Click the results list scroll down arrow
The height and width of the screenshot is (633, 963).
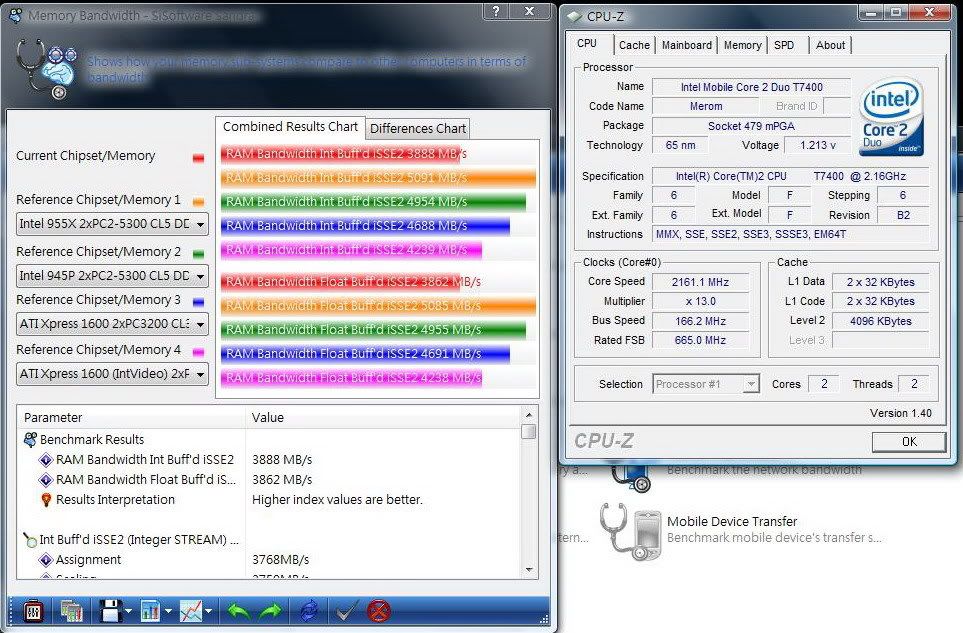[529, 570]
